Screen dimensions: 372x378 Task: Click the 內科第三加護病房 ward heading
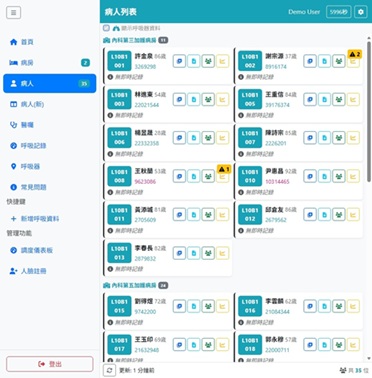coord(134,40)
